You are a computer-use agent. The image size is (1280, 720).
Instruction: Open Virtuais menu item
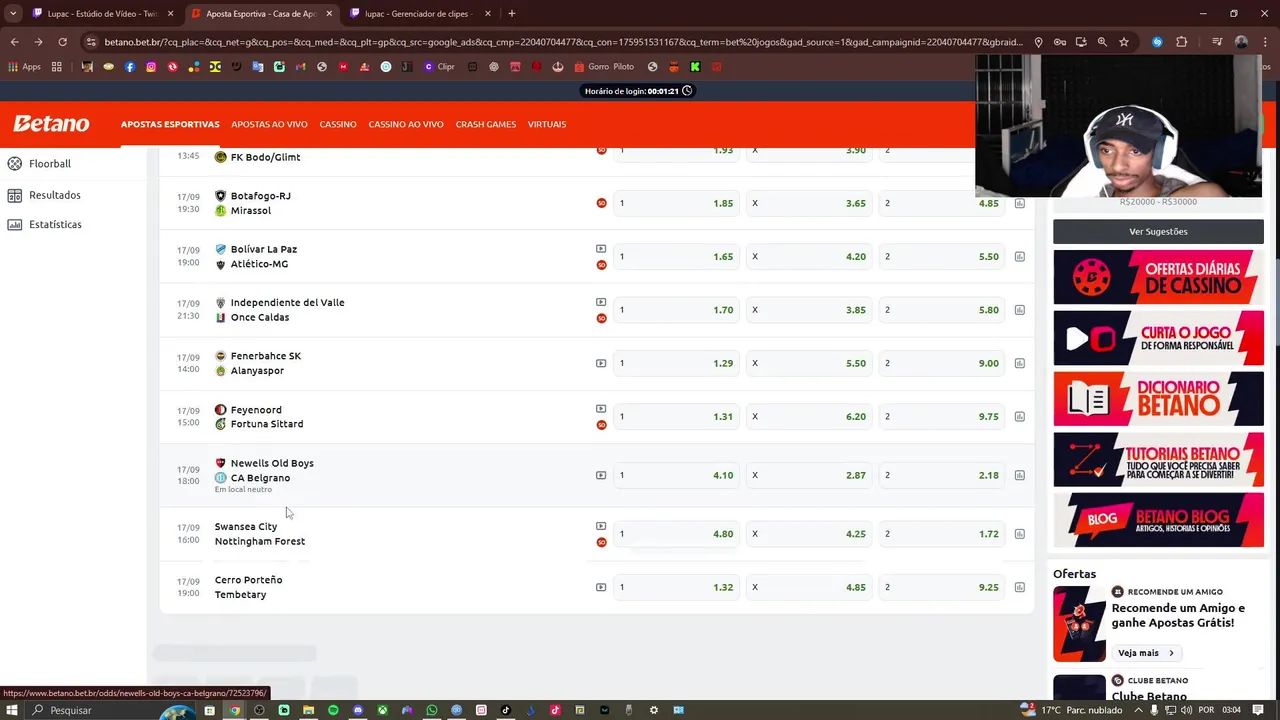tap(547, 124)
